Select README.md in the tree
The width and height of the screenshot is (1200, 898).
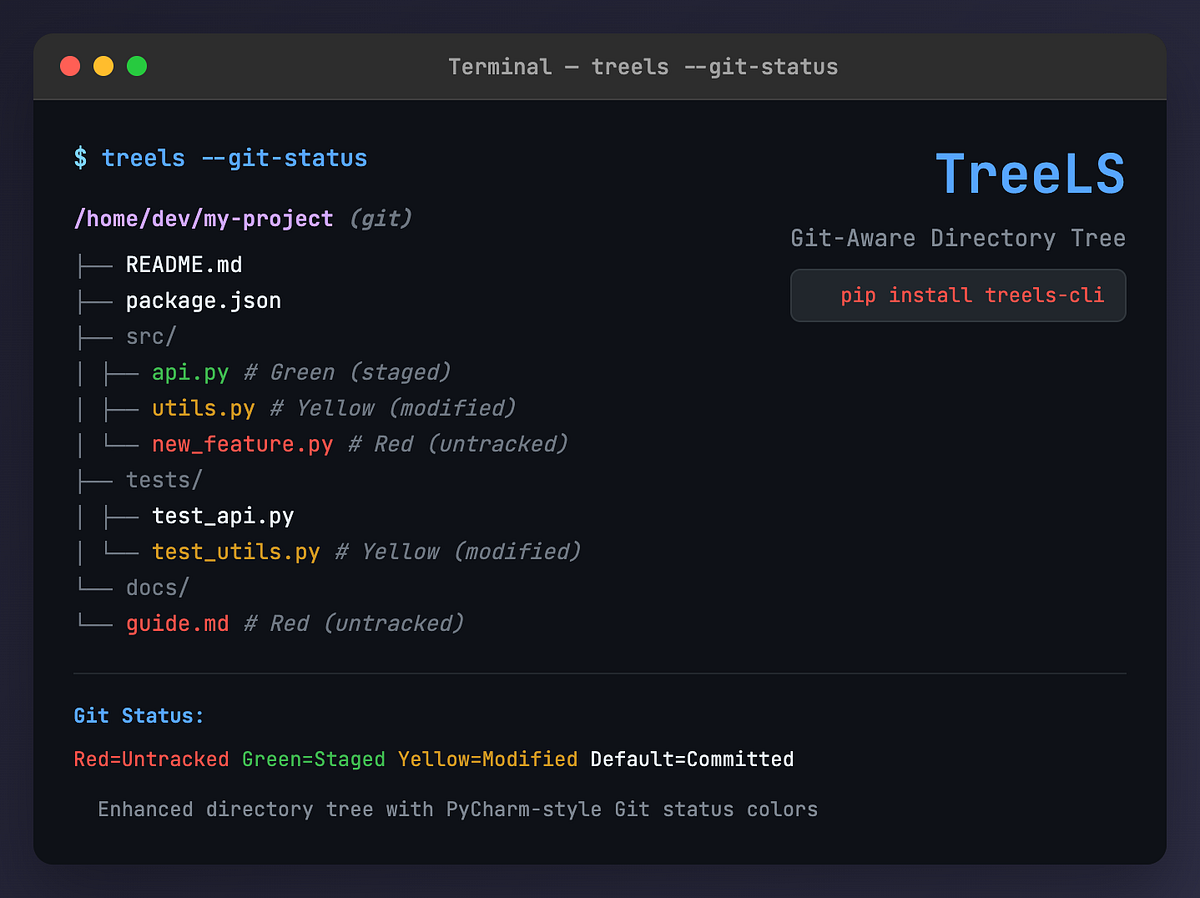click(x=183, y=264)
